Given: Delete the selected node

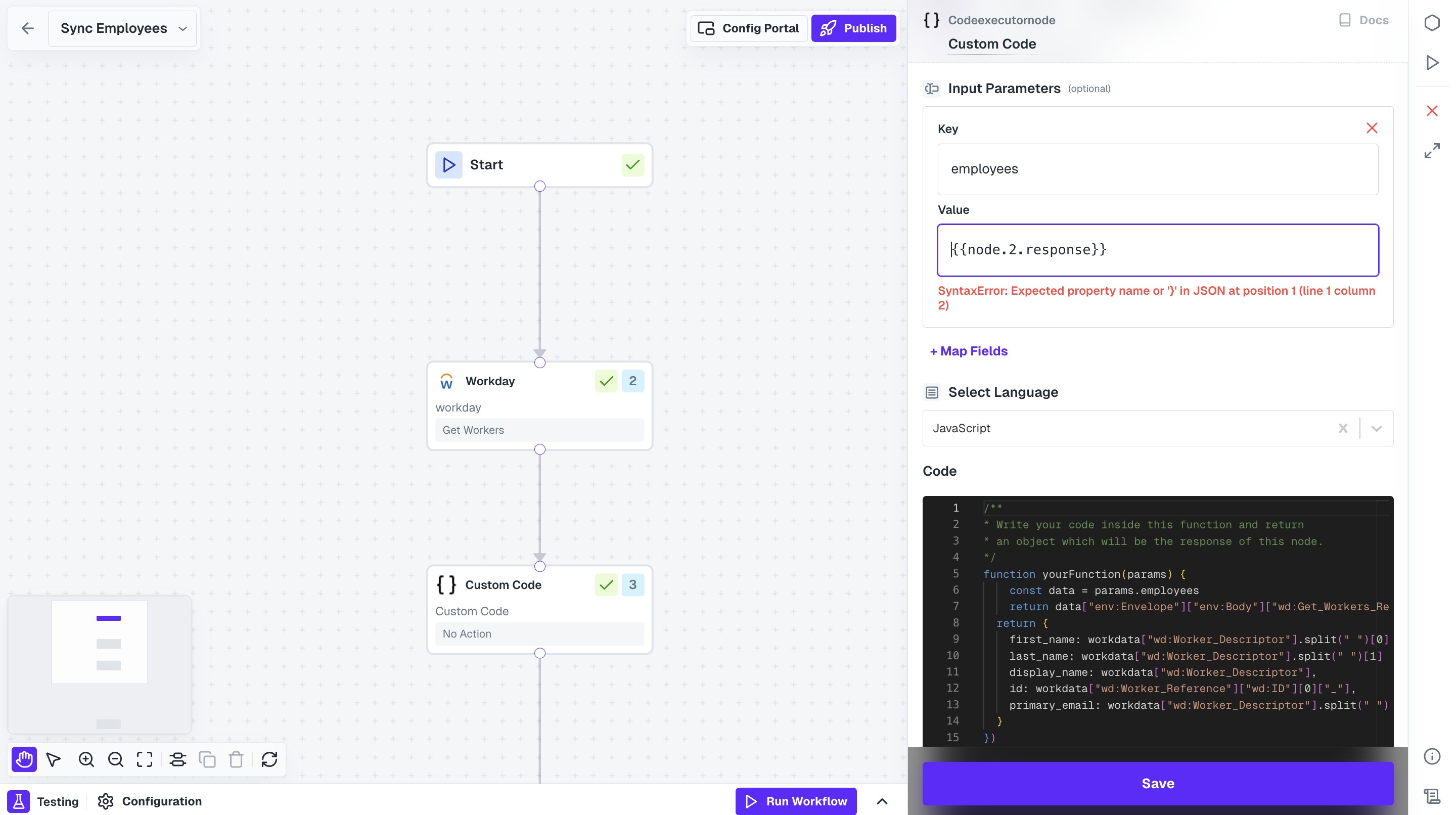Looking at the screenshot, I should point(236,759).
